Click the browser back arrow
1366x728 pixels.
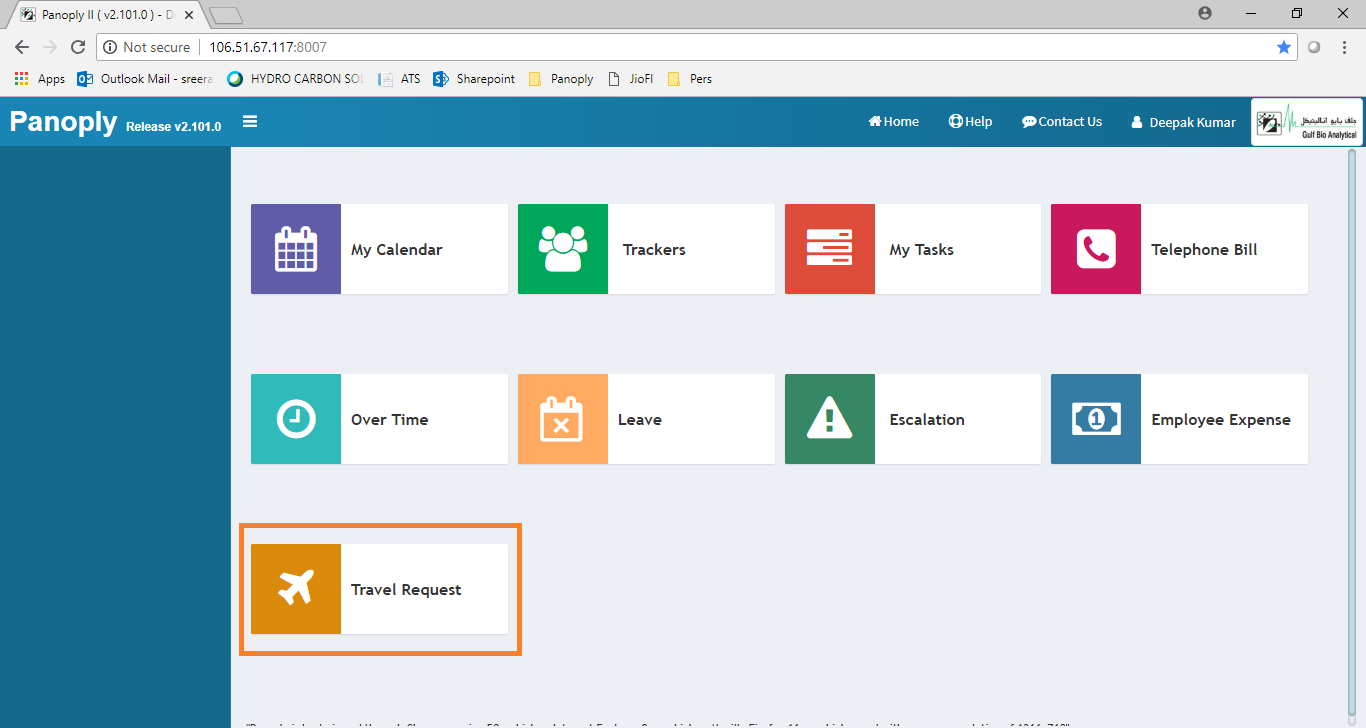coord(22,47)
